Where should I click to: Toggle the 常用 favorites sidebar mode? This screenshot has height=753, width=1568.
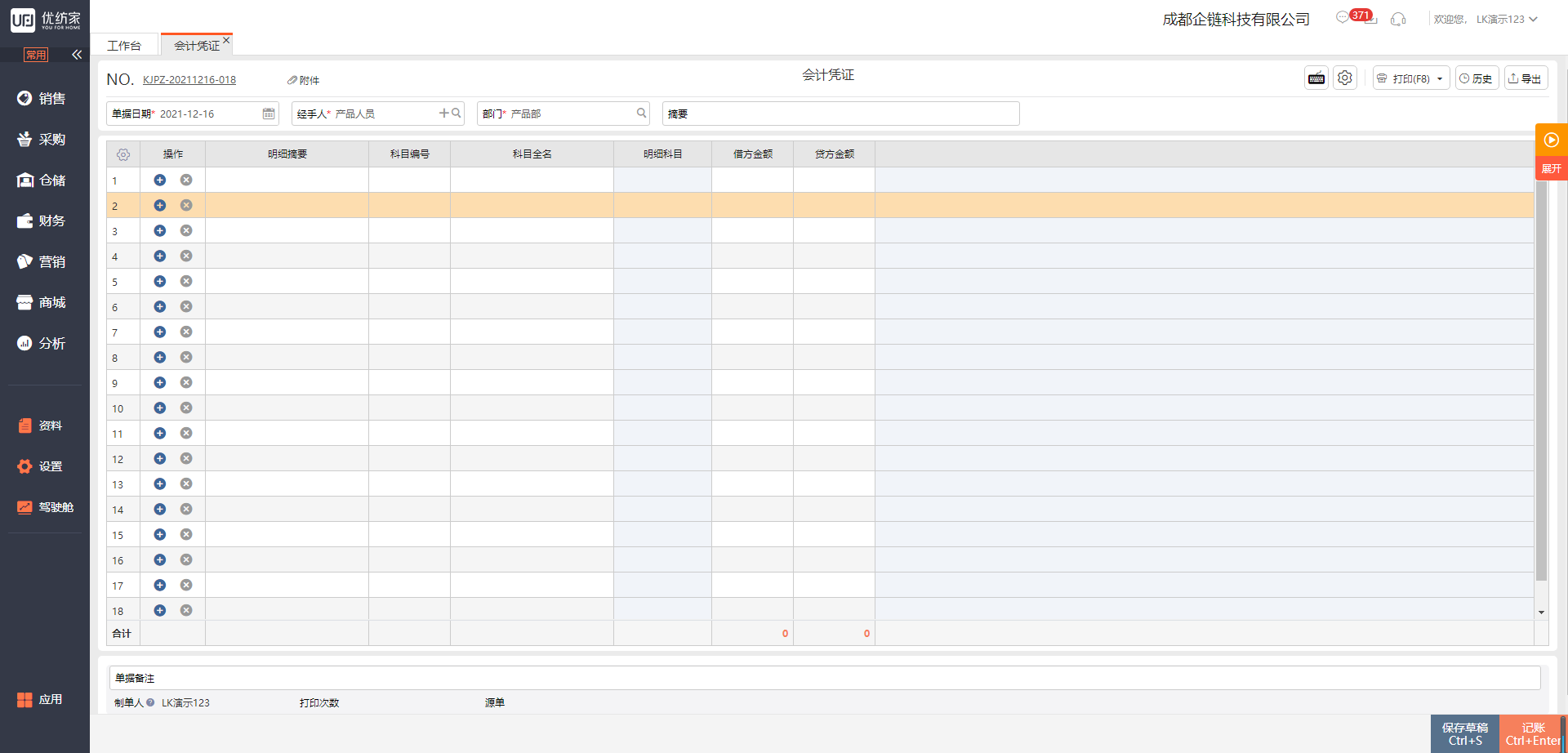[36, 55]
